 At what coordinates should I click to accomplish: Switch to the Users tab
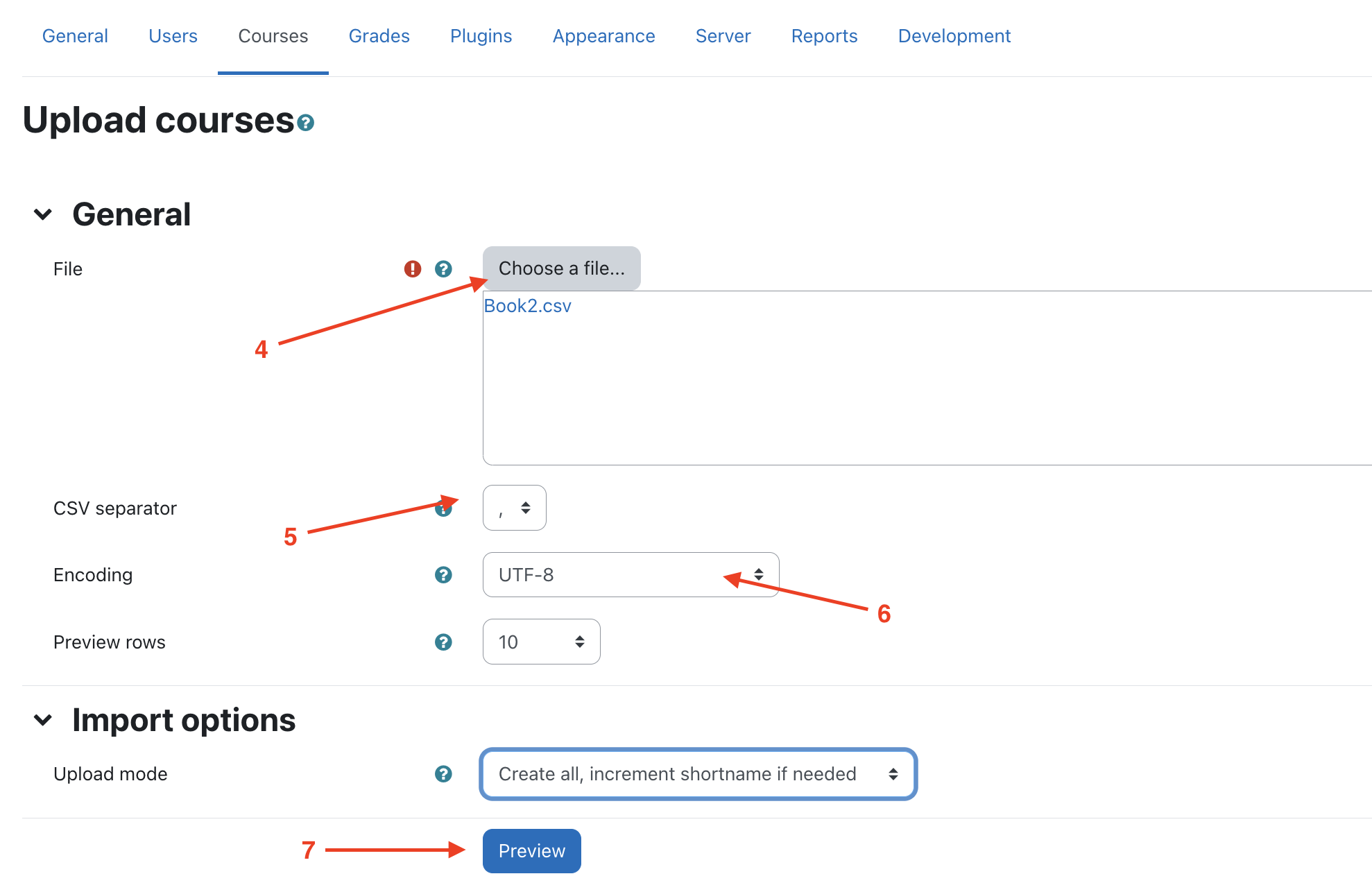point(173,36)
